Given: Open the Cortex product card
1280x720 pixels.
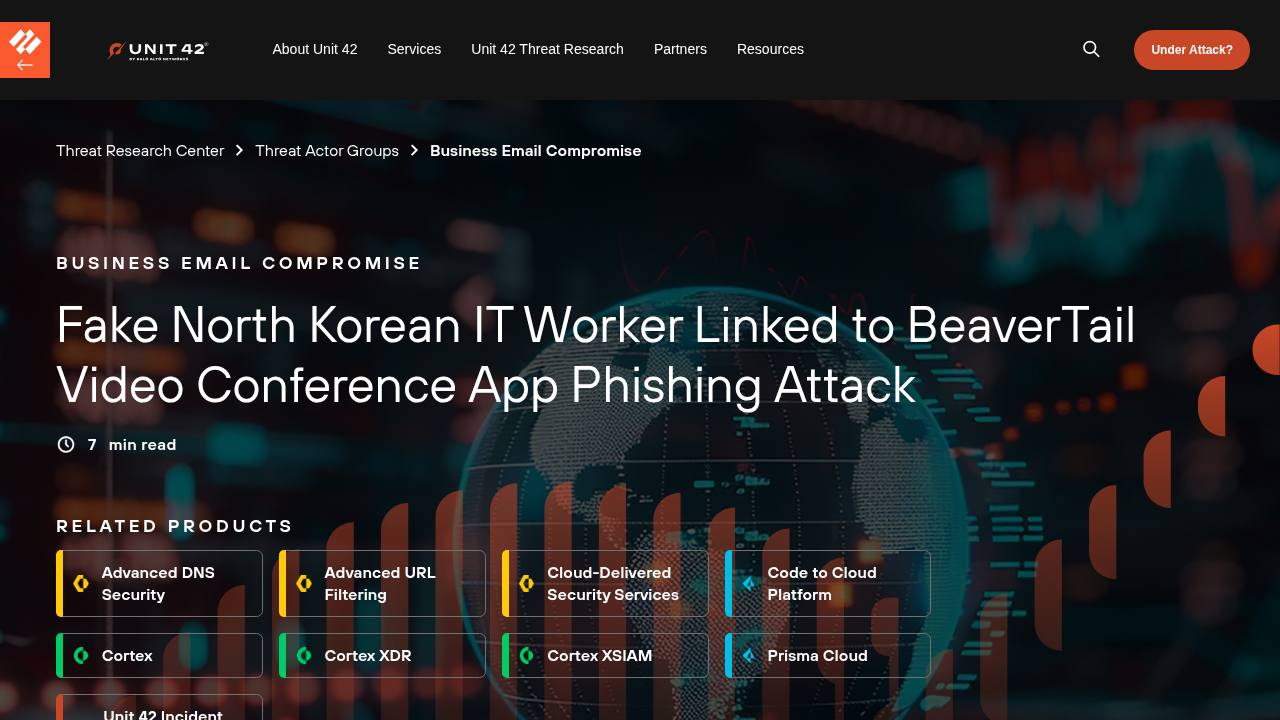Looking at the screenshot, I should pos(159,656).
